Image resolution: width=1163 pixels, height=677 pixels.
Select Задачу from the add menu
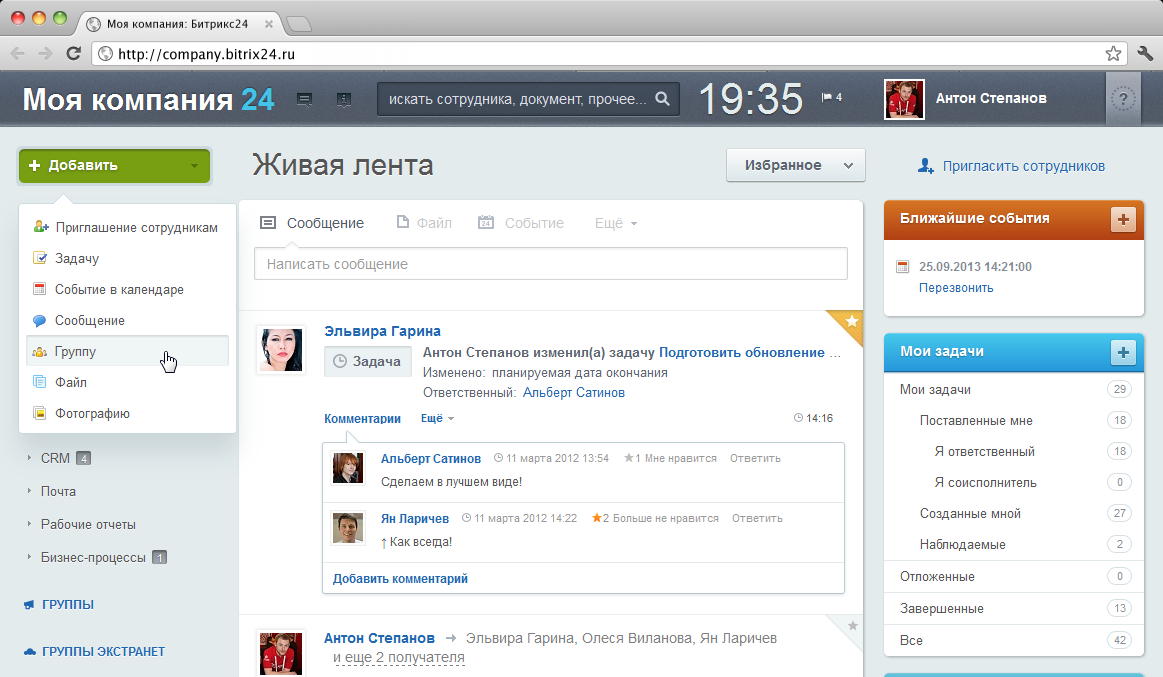128,258
